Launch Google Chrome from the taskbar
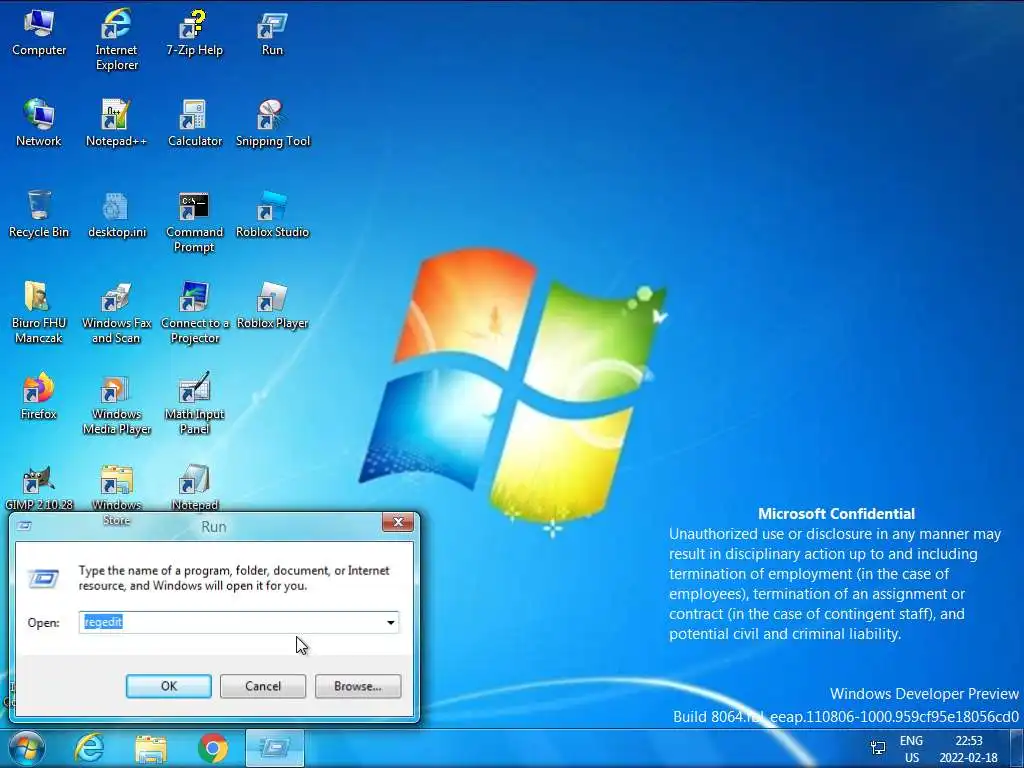 pyautogui.click(x=213, y=748)
